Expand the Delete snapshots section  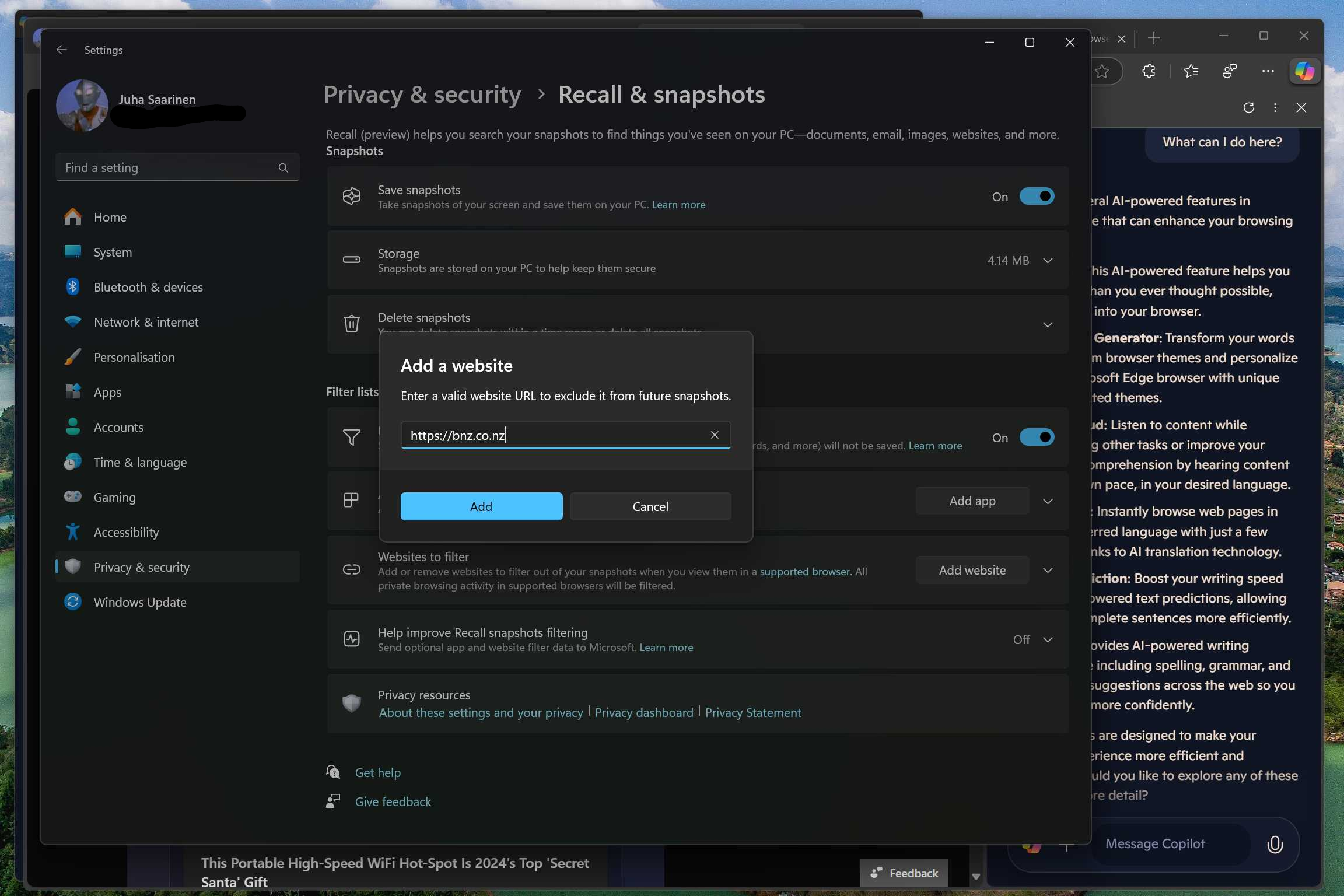click(1048, 324)
